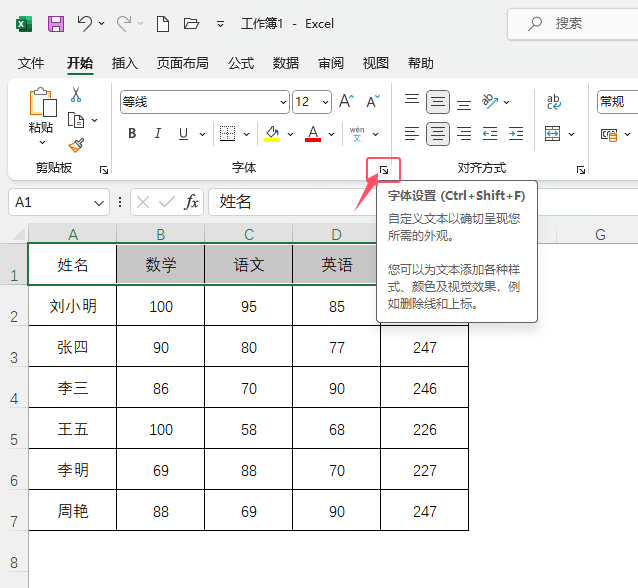
Task: Apply yellow fill color bucket
Action: coord(272,133)
